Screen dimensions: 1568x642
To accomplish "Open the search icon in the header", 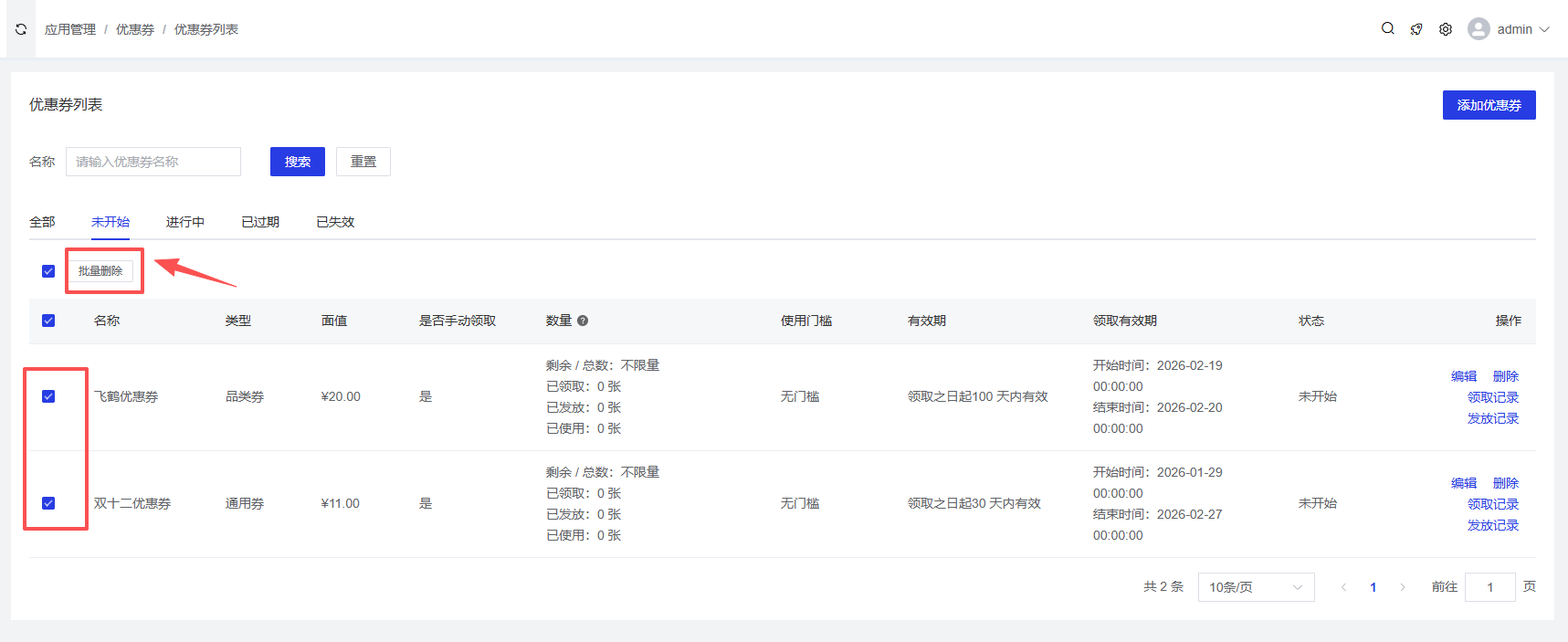I will (1387, 28).
